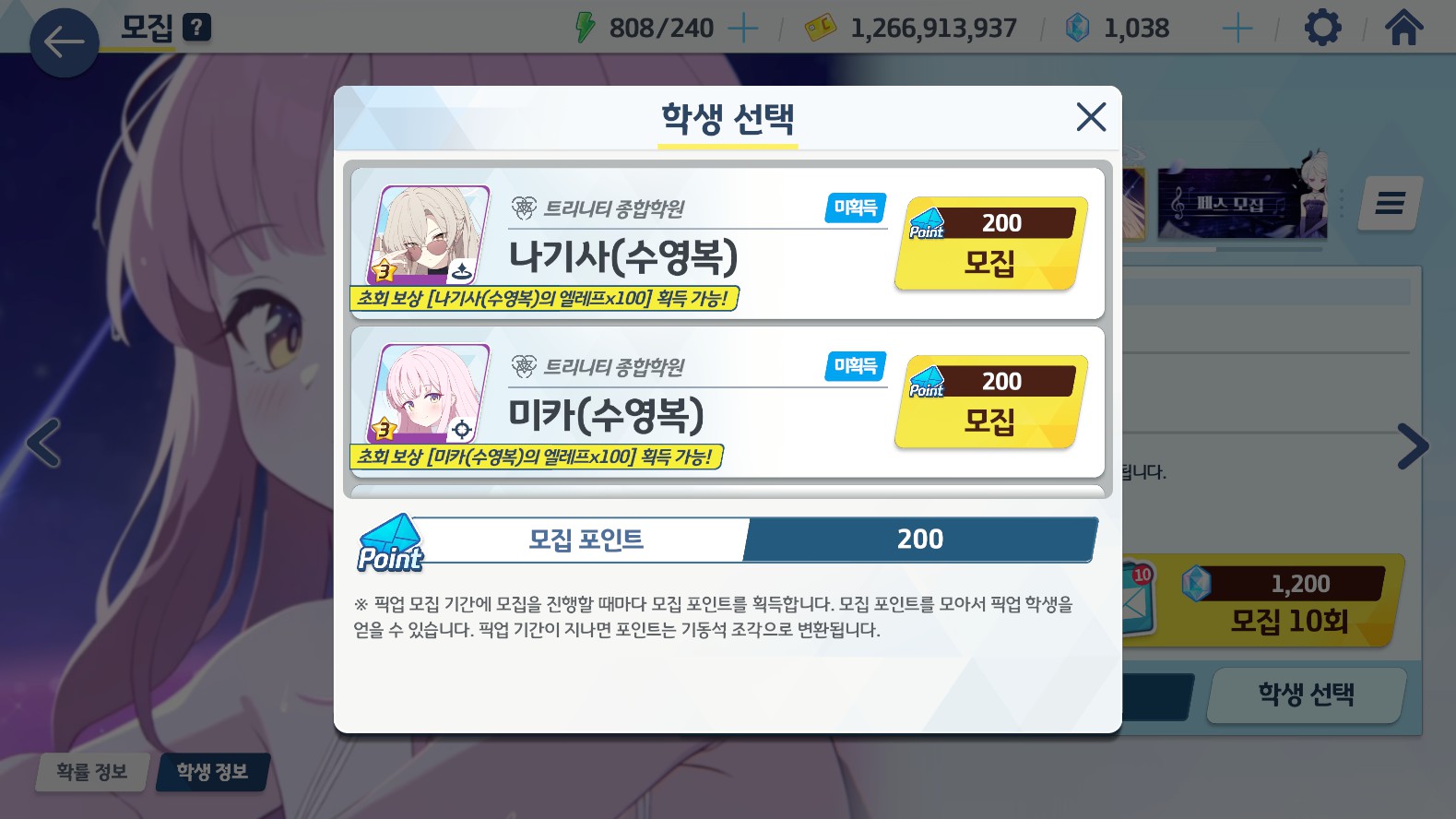This screenshot has height=819, width=1456.
Task: Select the 페스 모집 banner thumbnail
Action: point(1241,203)
